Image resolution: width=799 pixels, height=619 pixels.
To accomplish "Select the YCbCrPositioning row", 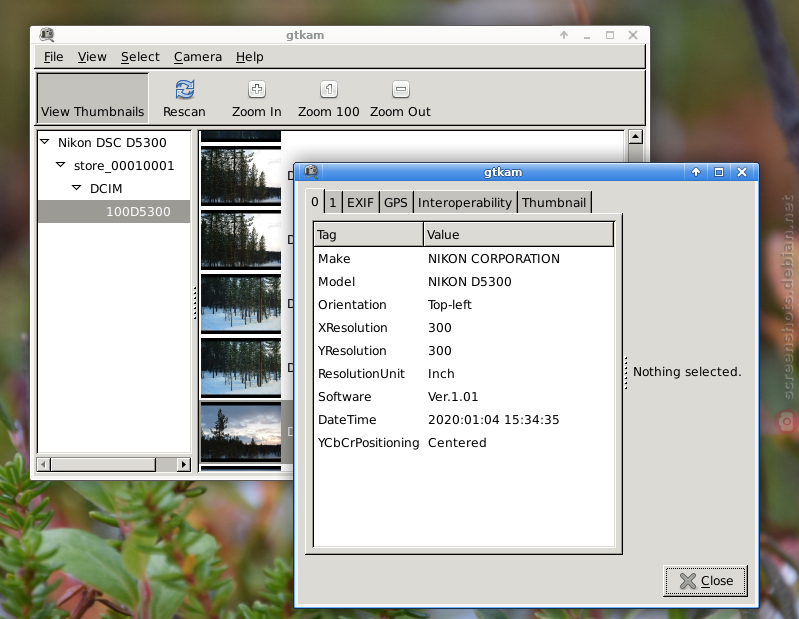I will [464, 442].
